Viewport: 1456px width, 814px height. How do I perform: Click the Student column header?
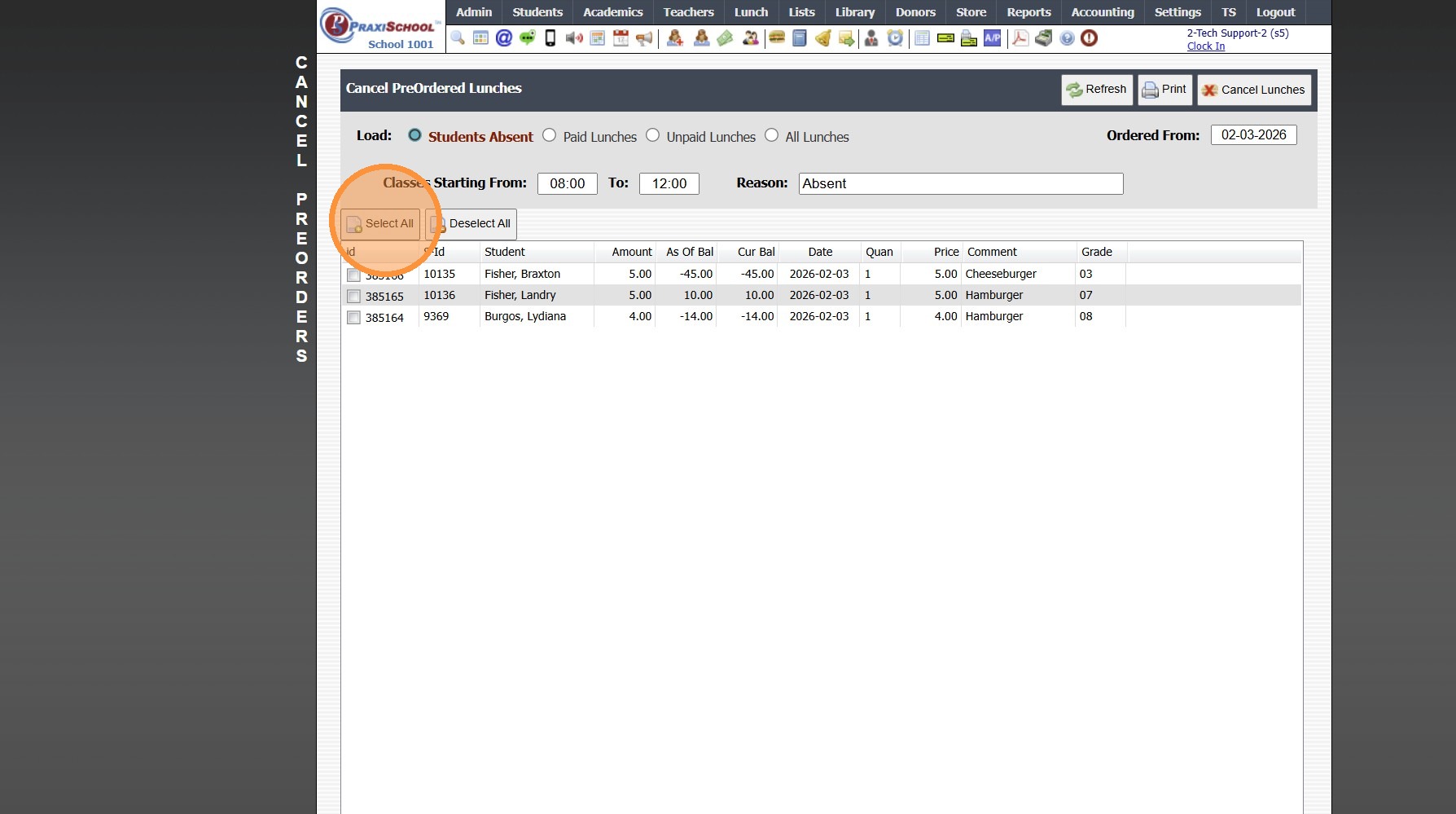pos(505,252)
